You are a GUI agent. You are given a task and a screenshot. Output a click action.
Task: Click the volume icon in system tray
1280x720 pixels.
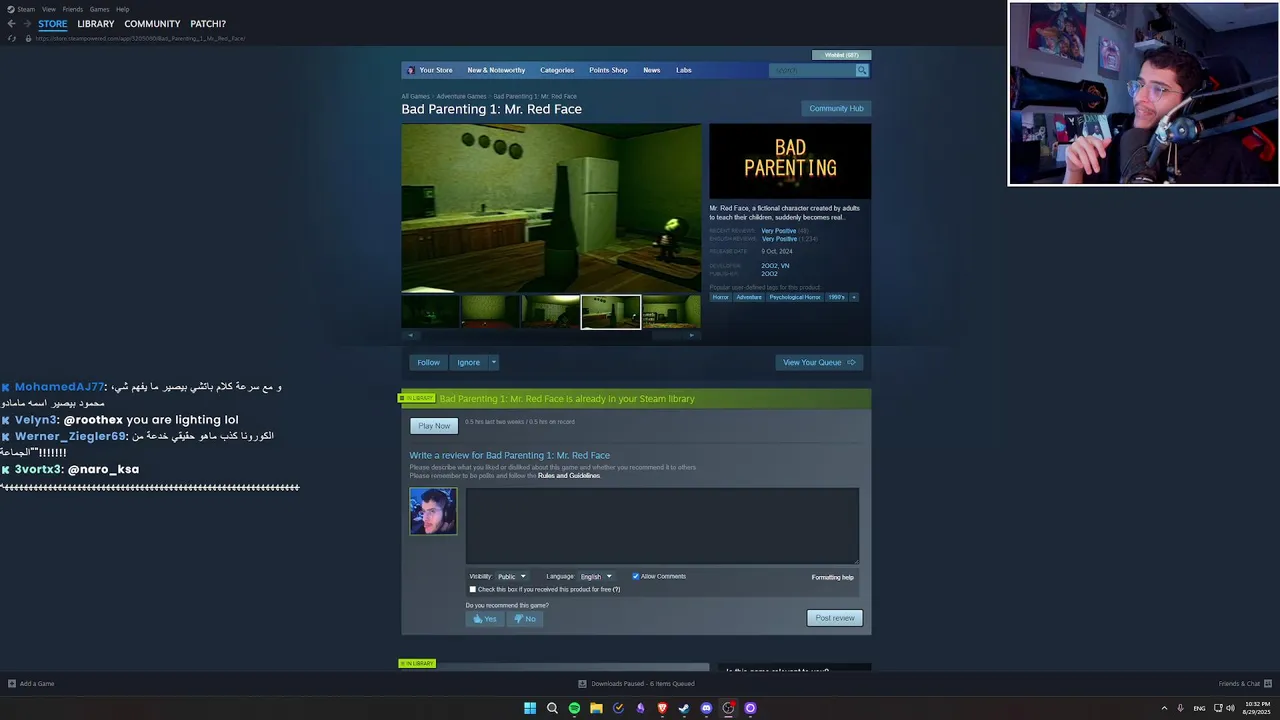1231,708
